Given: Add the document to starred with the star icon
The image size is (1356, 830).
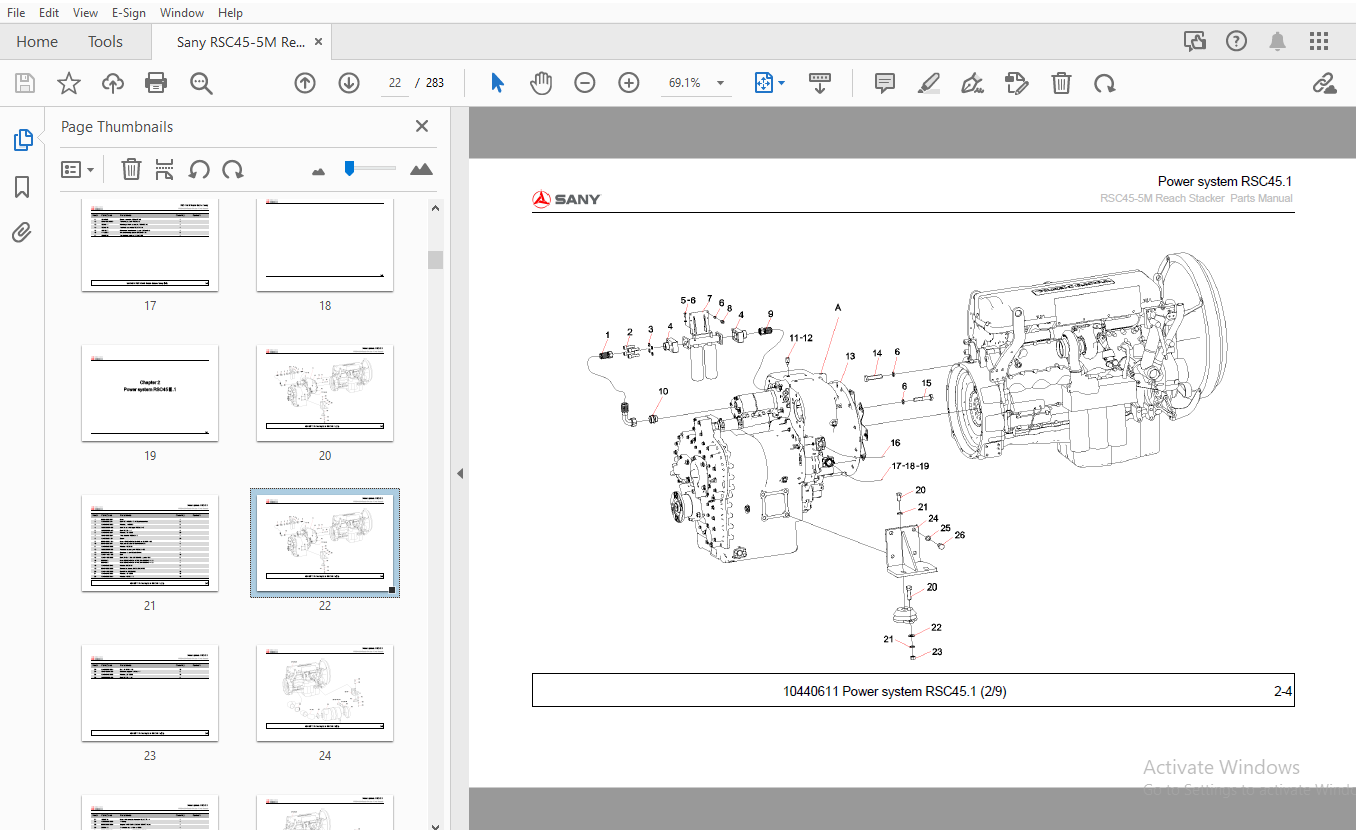Looking at the screenshot, I should pos(69,83).
